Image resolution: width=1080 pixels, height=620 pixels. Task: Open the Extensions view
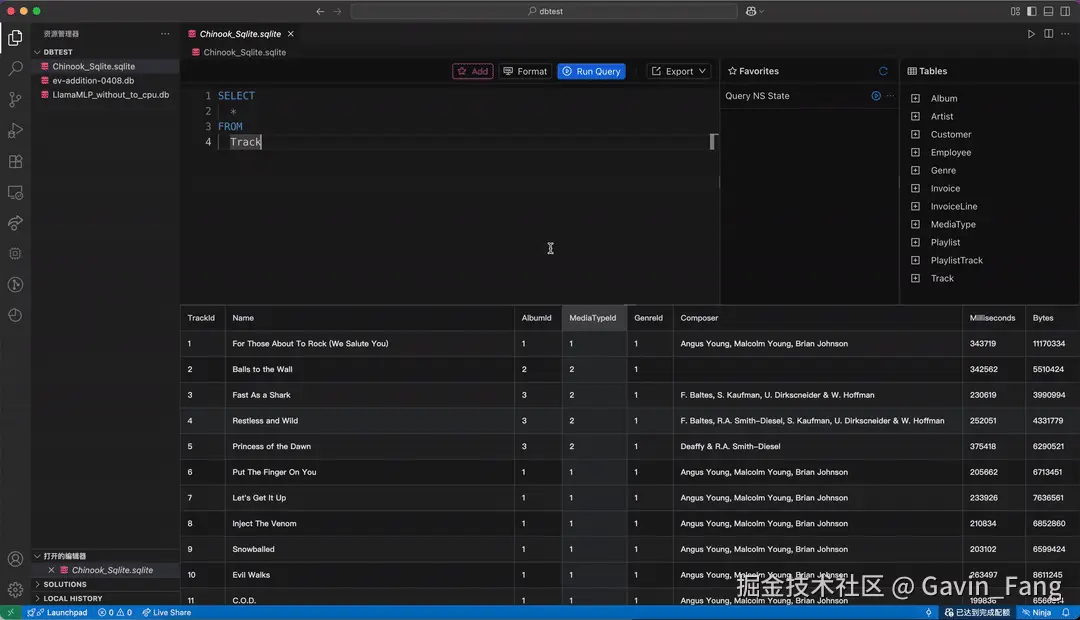[15, 161]
